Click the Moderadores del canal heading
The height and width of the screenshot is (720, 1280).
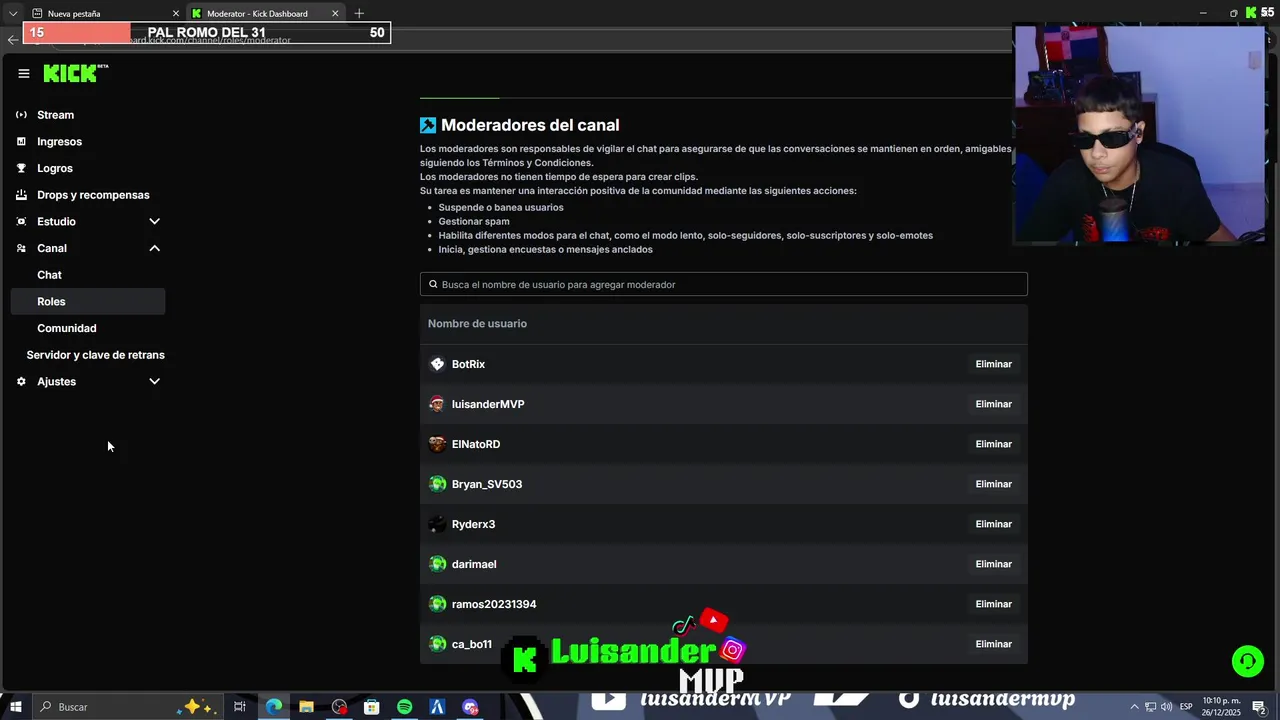click(530, 125)
